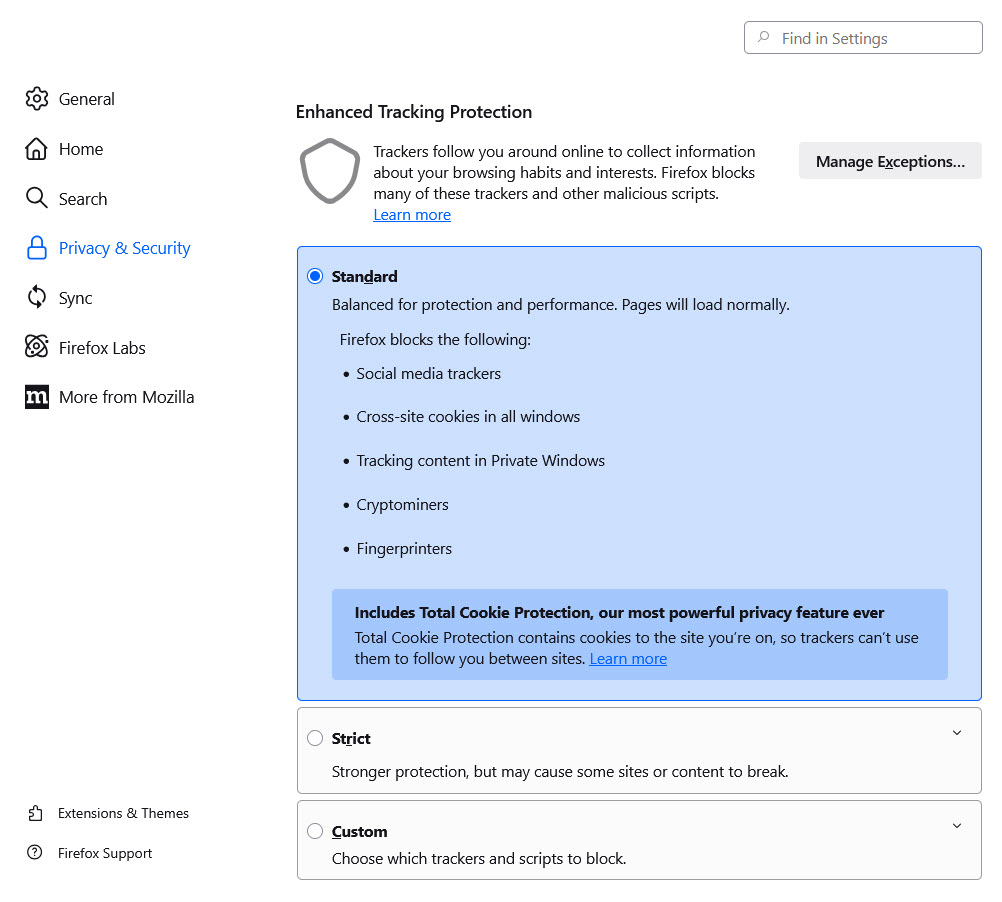The image size is (1002, 902).
Task: Open the Total Cookie Protection Learn more link
Action: (x=628, y=658)
